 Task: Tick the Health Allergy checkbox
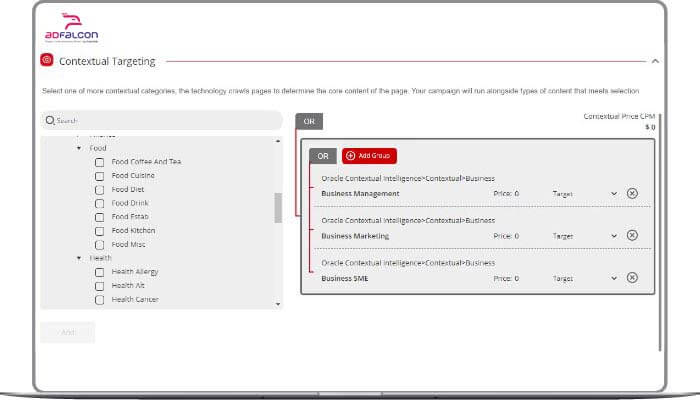click(x=99, y=272)
